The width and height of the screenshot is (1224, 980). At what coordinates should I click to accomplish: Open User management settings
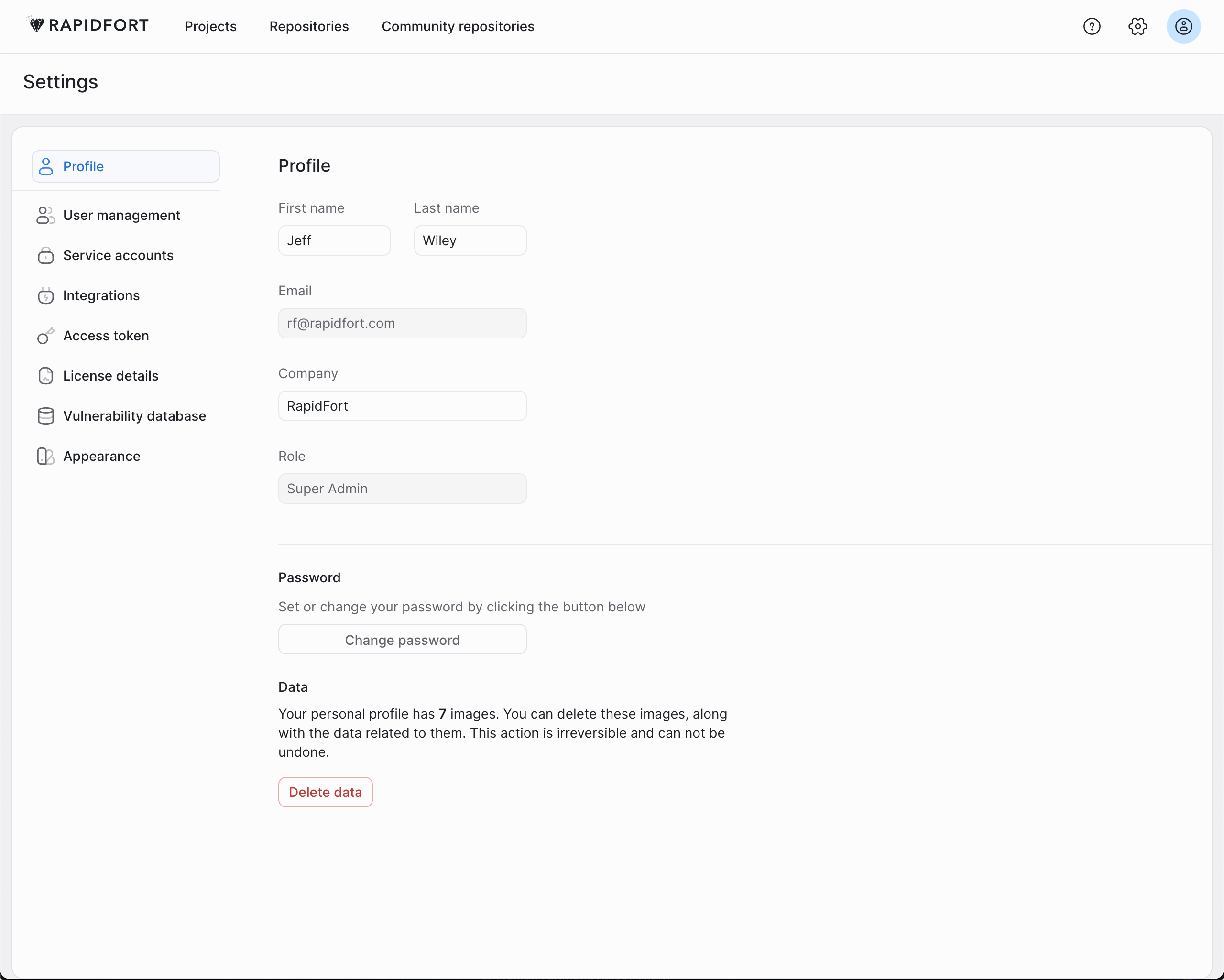[125, 215]
